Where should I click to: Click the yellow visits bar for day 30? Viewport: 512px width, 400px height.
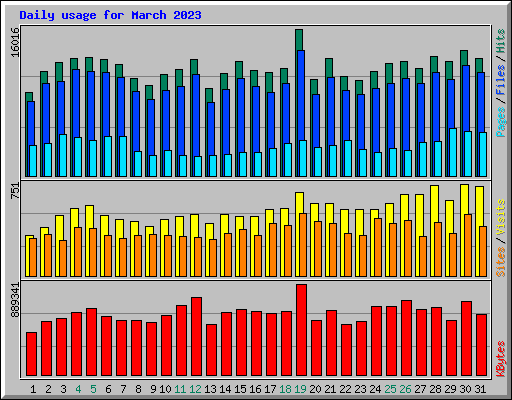pos(465,199)
